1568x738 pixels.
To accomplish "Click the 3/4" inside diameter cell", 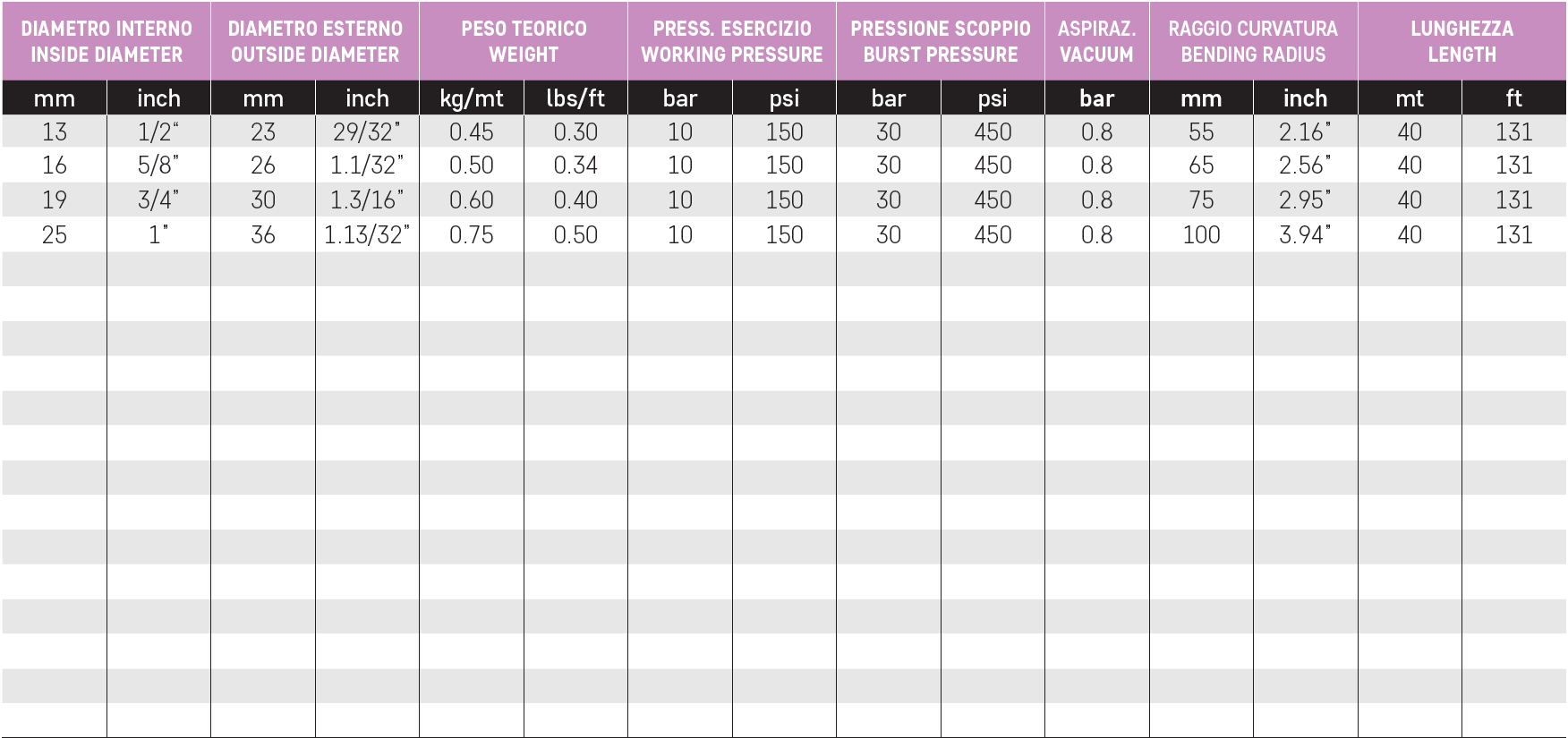I will pyautogui.click(x=158, y=199).
